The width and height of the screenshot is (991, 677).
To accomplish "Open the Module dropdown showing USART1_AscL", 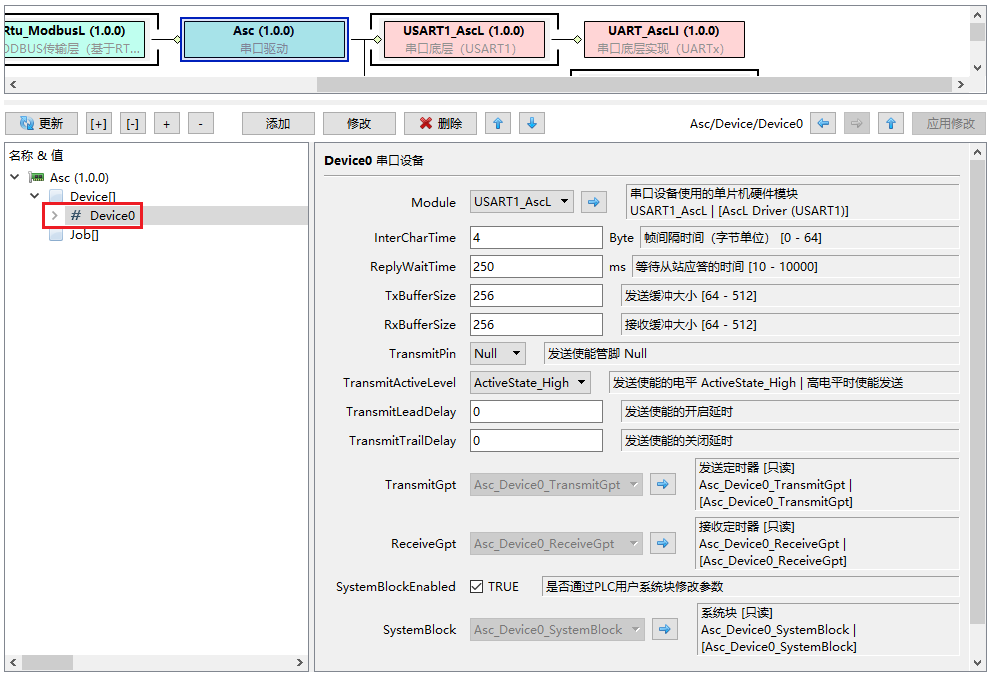I will point(522,202).
